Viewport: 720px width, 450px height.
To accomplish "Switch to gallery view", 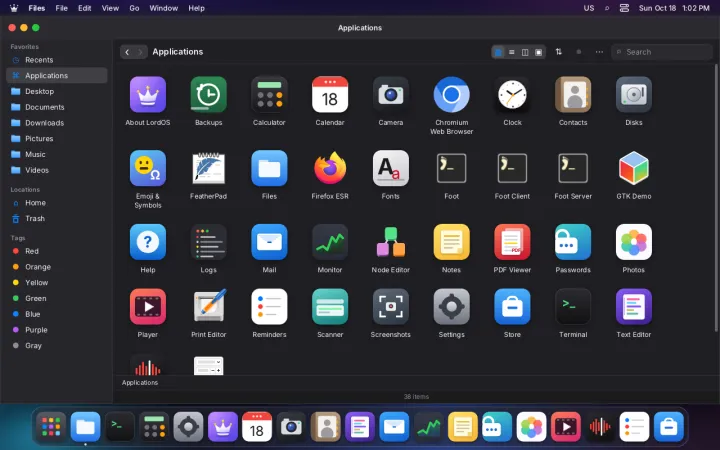I will pyautogui.click(x=539, y=52).
